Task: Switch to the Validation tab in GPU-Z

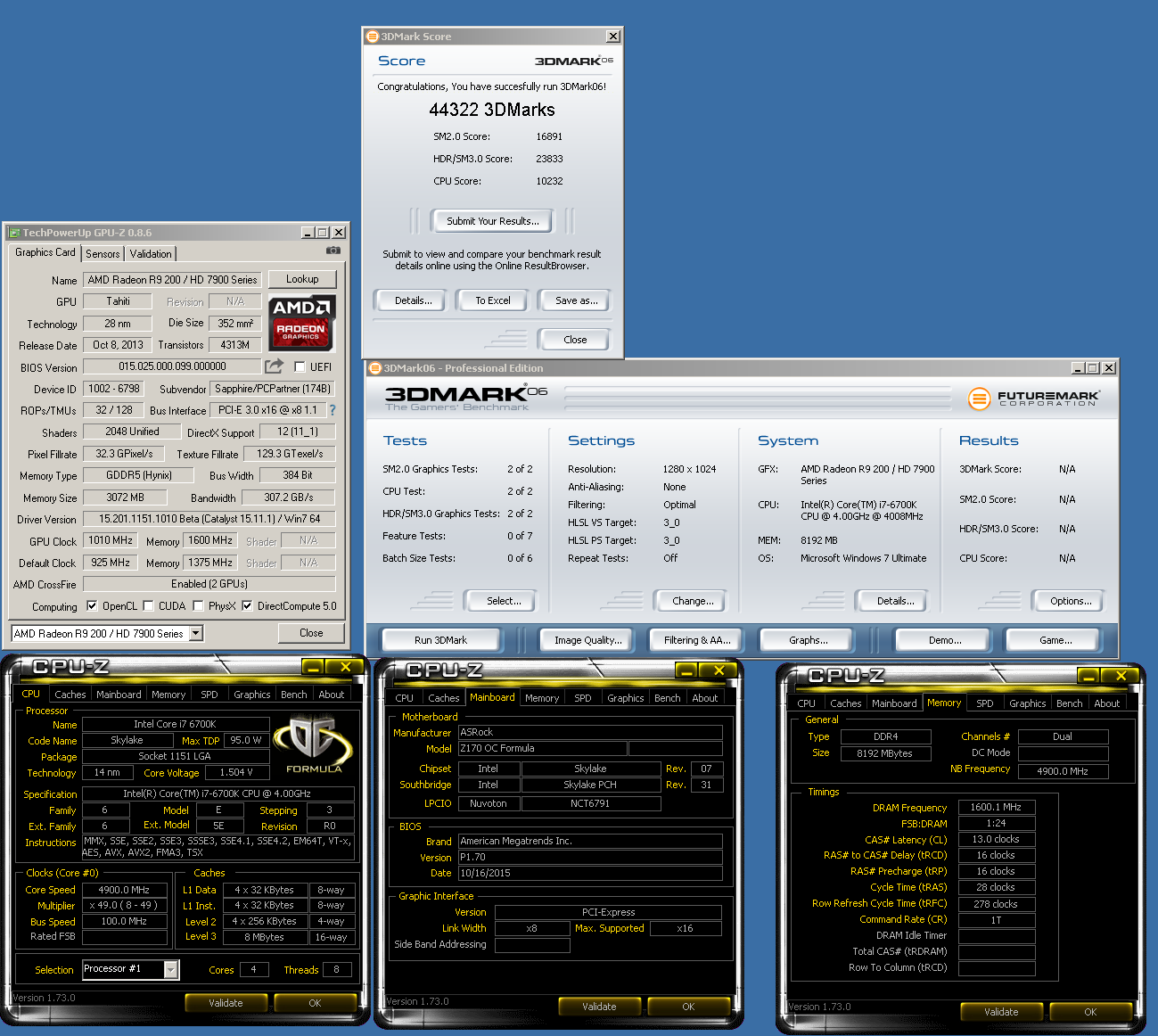Action: coord(151,254)
